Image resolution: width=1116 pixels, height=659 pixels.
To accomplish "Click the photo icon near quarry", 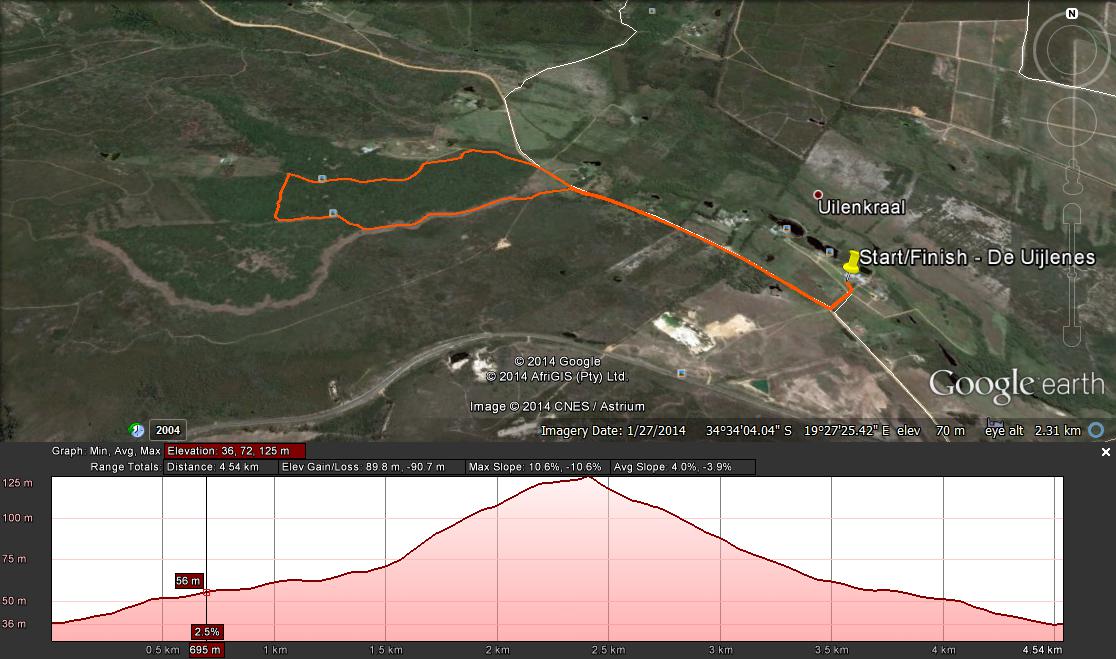I will pos(682,373).
